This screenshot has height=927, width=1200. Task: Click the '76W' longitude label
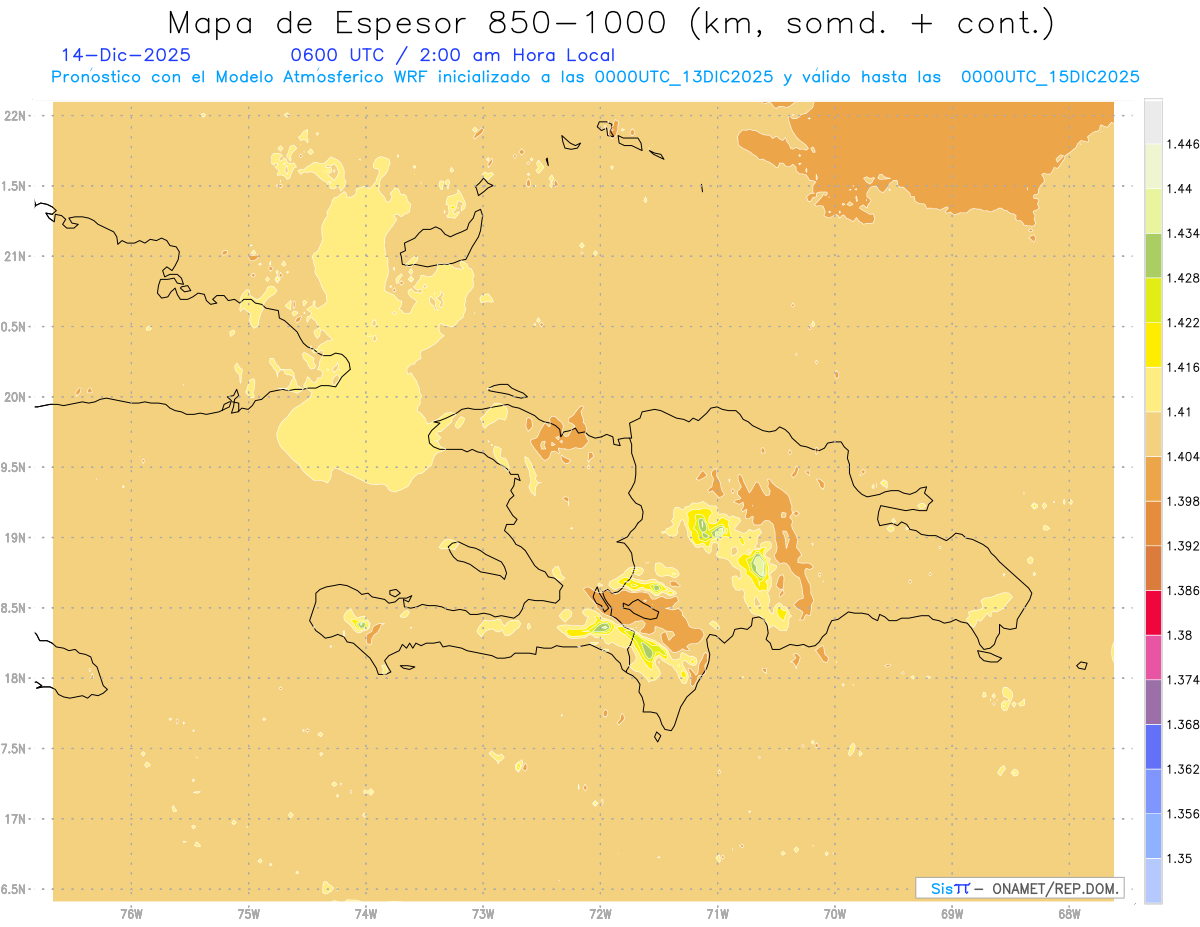(x=131, y=914)
